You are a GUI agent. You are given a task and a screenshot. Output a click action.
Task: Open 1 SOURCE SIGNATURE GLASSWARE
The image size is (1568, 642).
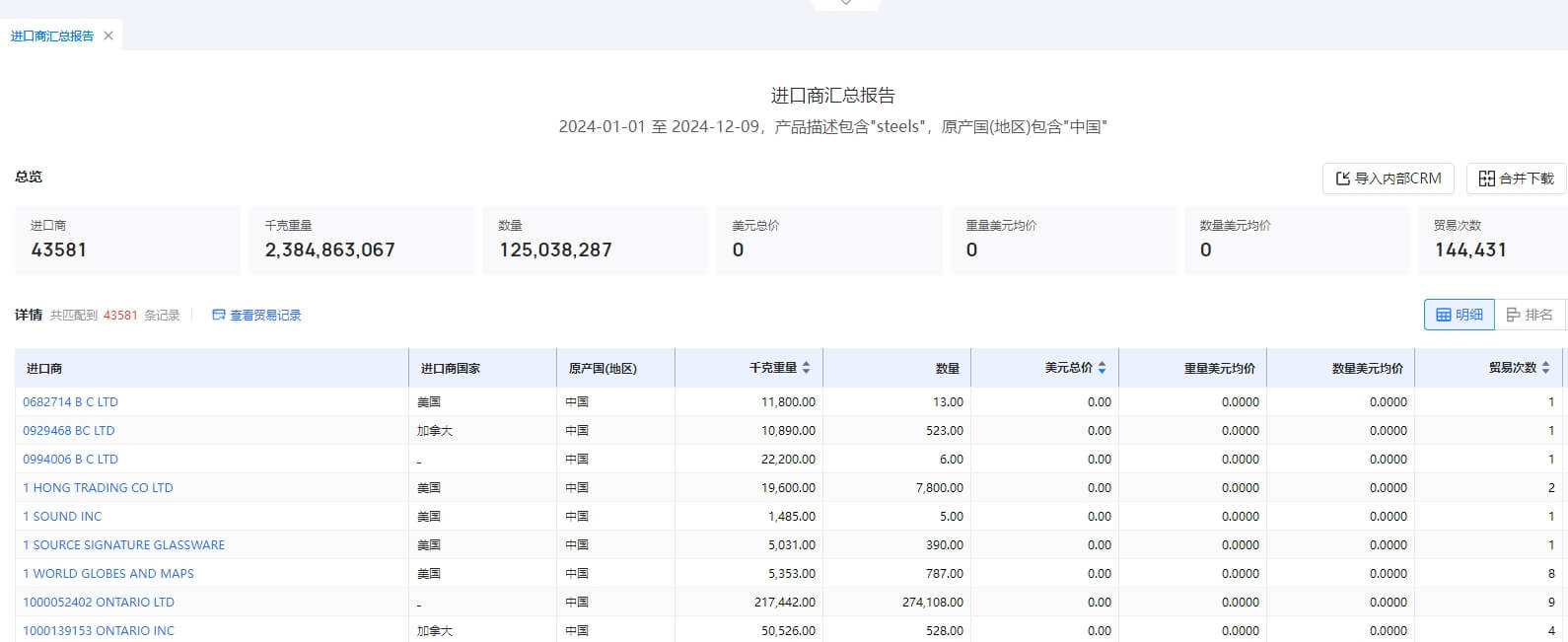tap(123, 545)
